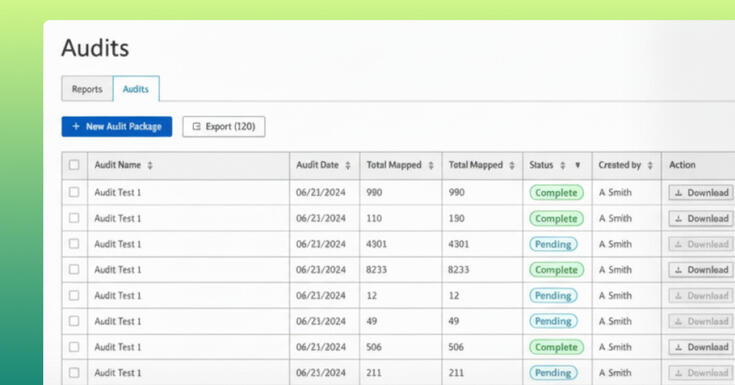Click the Complete badge in the 110 row
The width and height of the screenshot is (735, 385).
[556, 219]
